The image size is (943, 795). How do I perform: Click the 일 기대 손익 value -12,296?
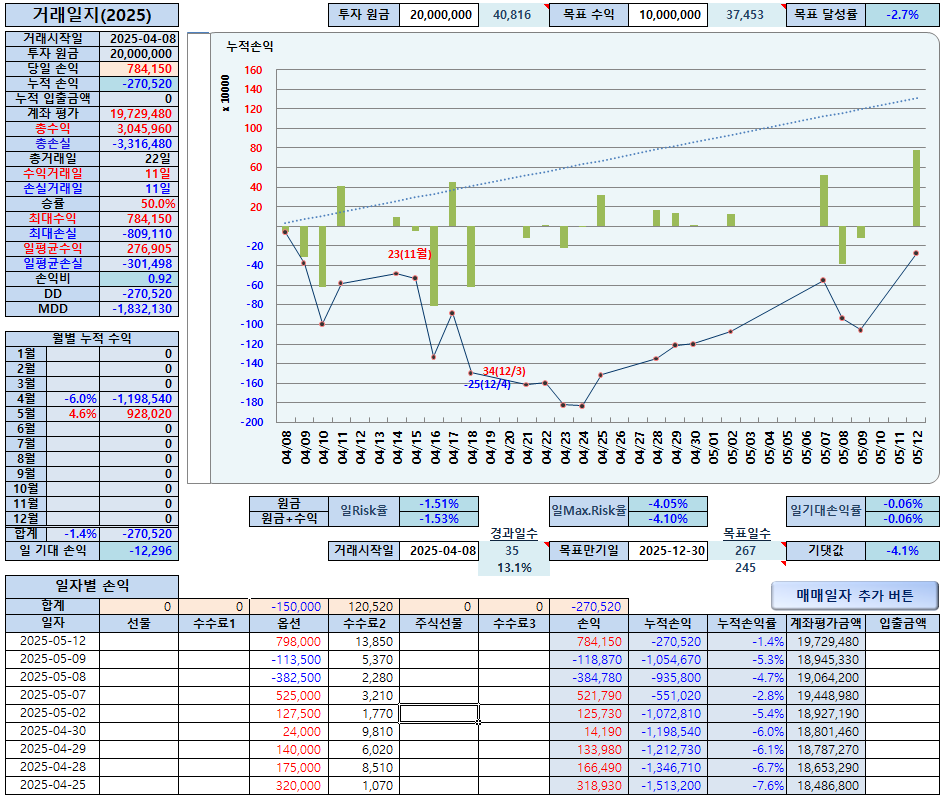coord(139,551)
